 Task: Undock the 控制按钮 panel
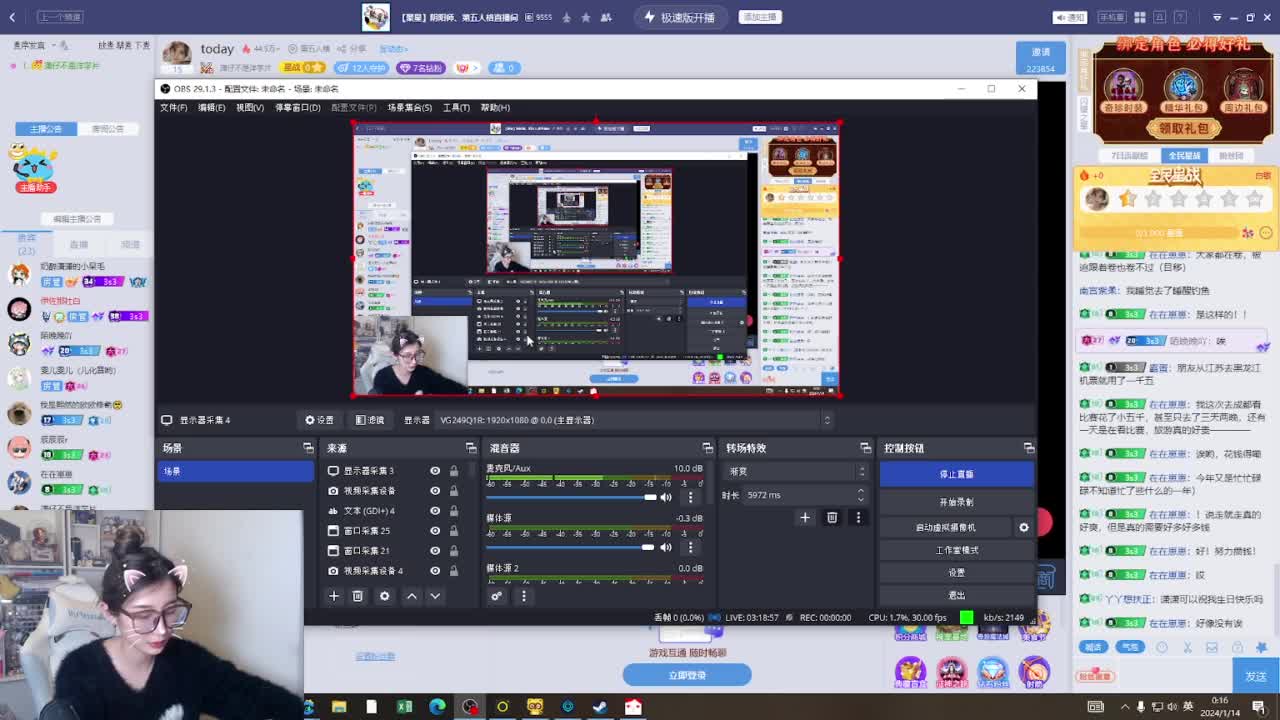[1028, 448]
